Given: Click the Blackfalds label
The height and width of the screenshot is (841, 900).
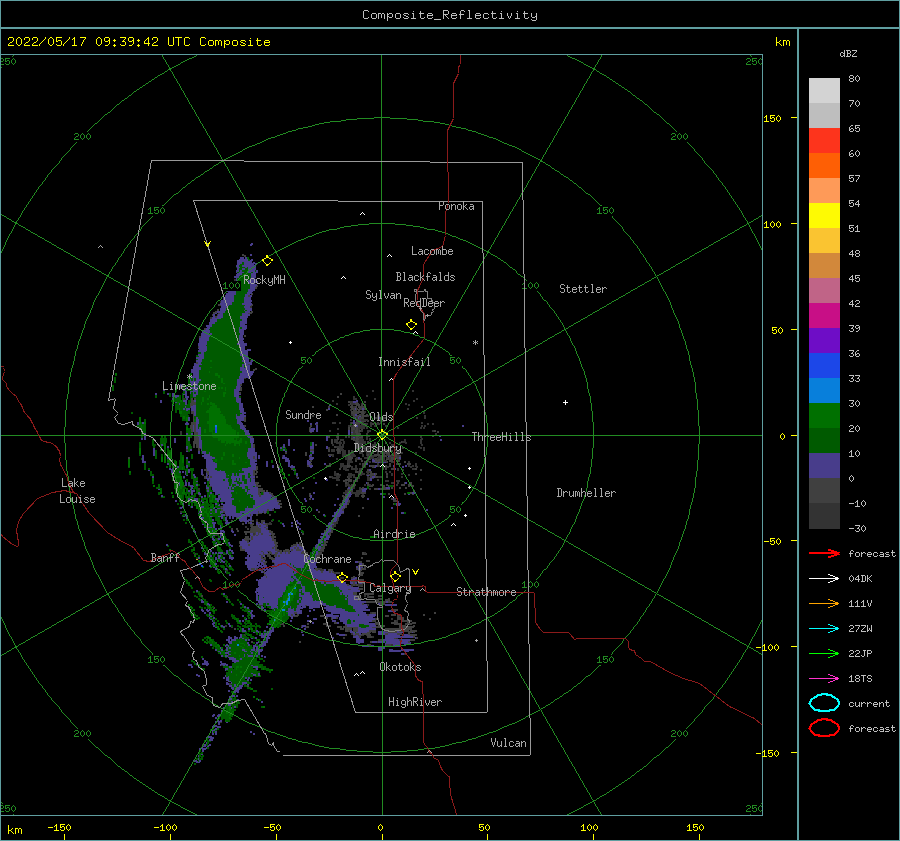Looking at the screenshot, I should click(425, 277).
